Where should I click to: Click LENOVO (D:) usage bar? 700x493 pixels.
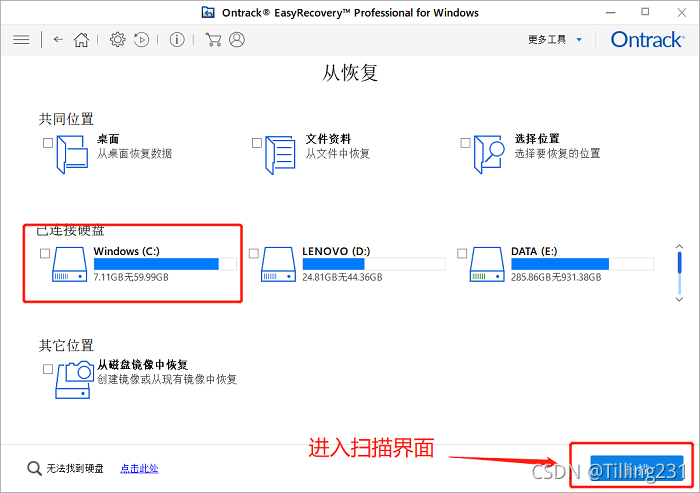[374, 264]
